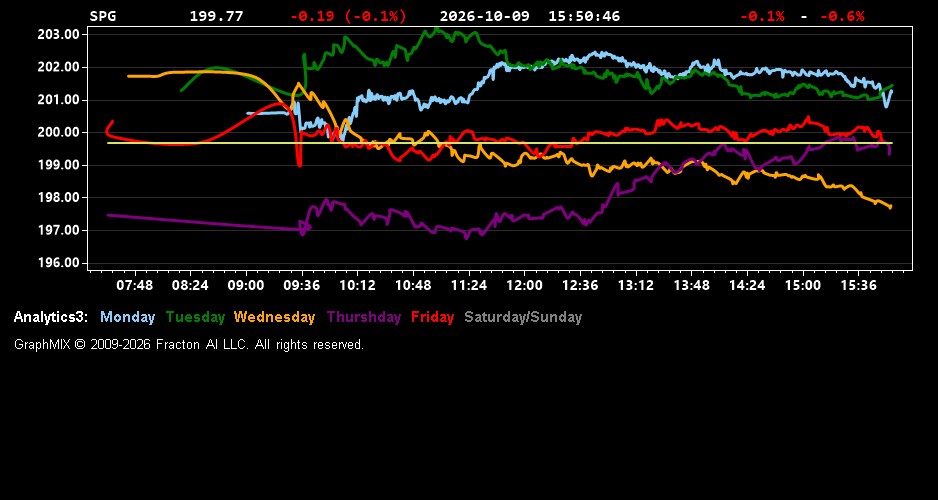Click the -0.1% value at top right
Screen dimensions: 938x500
[x=762, y=16]
